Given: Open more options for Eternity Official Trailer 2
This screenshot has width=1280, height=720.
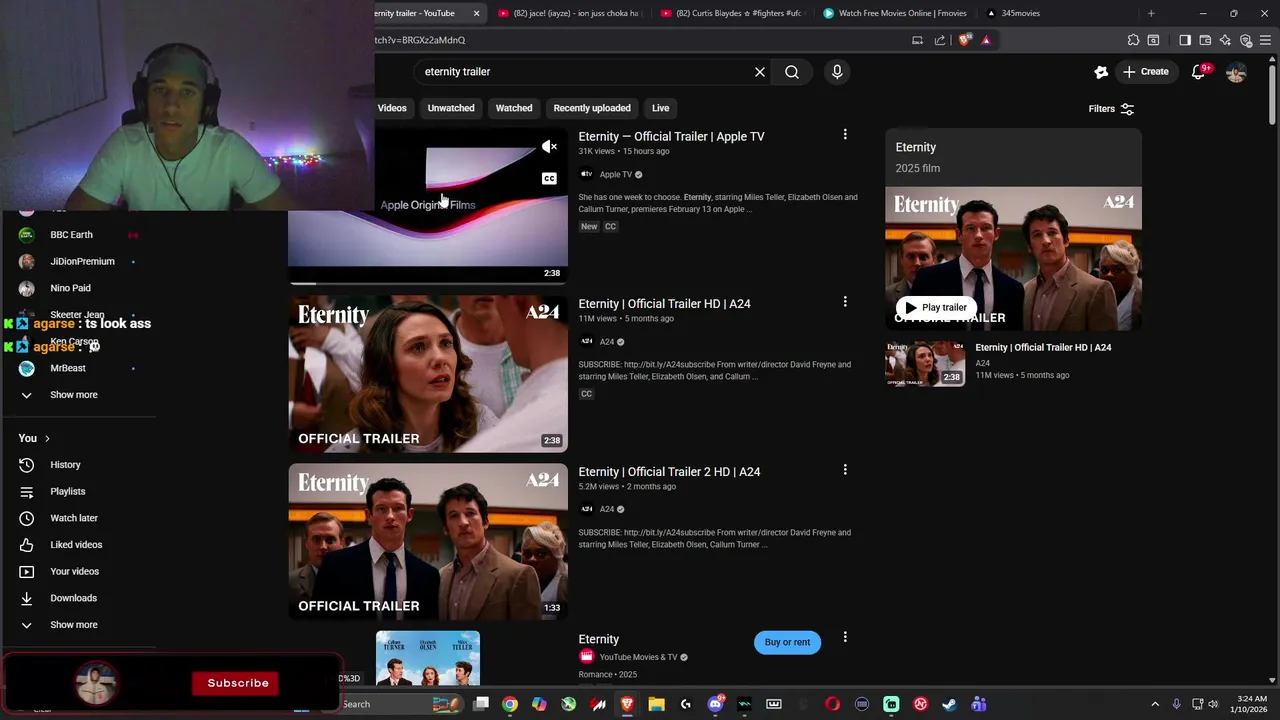Looking at the screenshot, I should point(845,469).
